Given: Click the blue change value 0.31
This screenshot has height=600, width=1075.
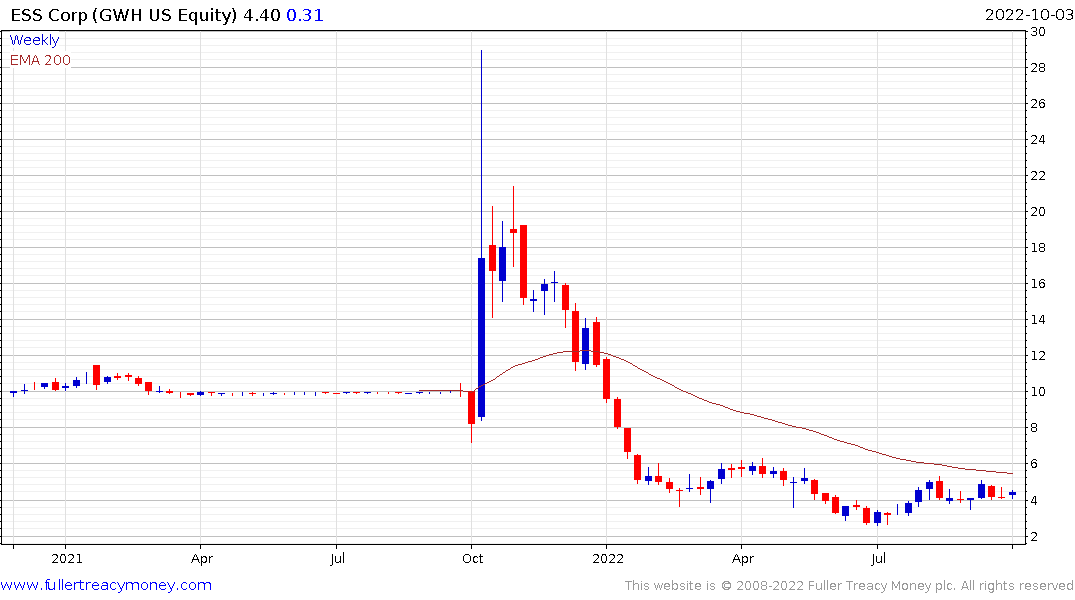Looking at the screenshot, I should click(304, 15).
